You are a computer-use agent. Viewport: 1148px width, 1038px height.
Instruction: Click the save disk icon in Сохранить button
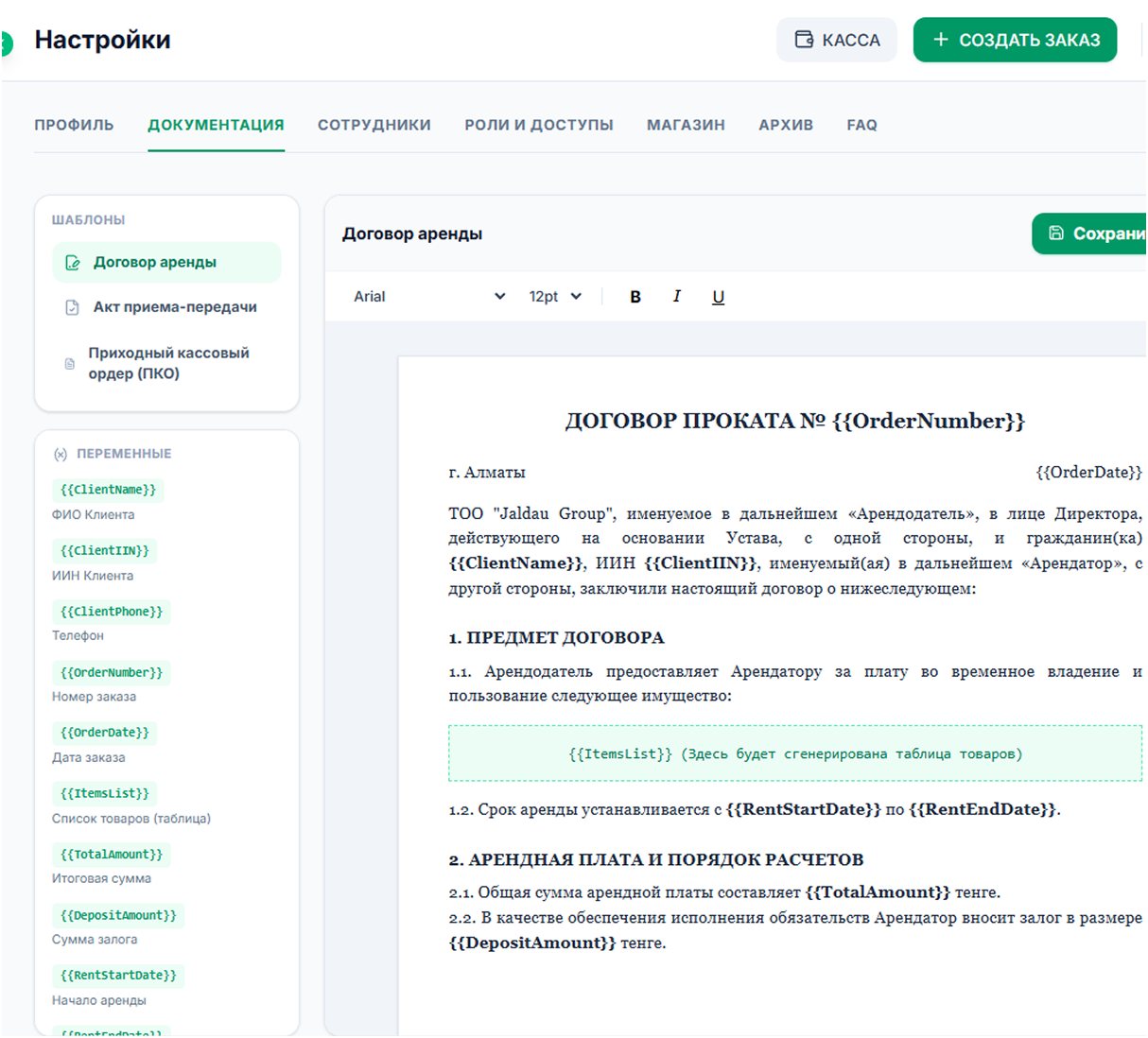click(x=1056, y=233)
